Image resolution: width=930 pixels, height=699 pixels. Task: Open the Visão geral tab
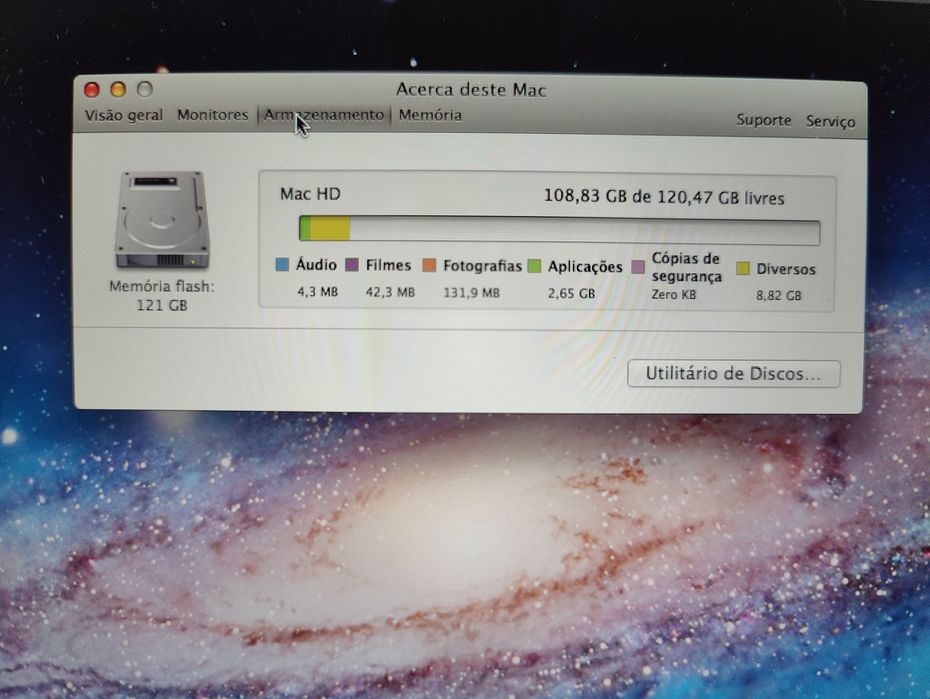(x=123, y=115)
